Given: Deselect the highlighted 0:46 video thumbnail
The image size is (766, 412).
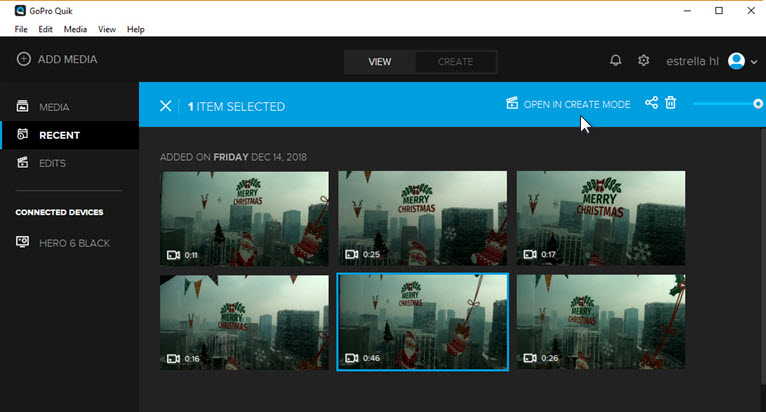Looking at the screenshot, I should [423, 322].
